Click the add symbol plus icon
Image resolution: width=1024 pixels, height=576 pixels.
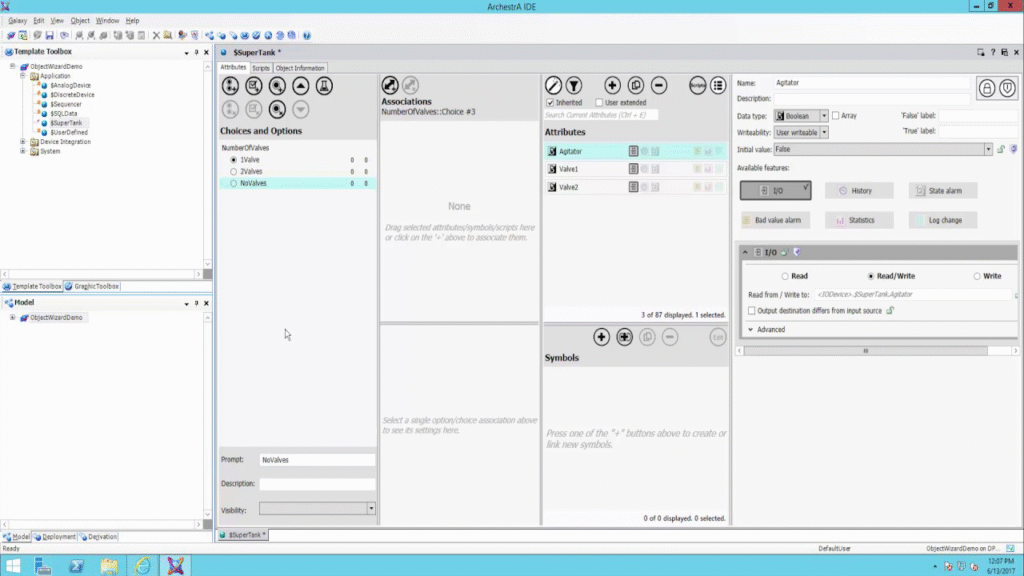coord(601,337)
